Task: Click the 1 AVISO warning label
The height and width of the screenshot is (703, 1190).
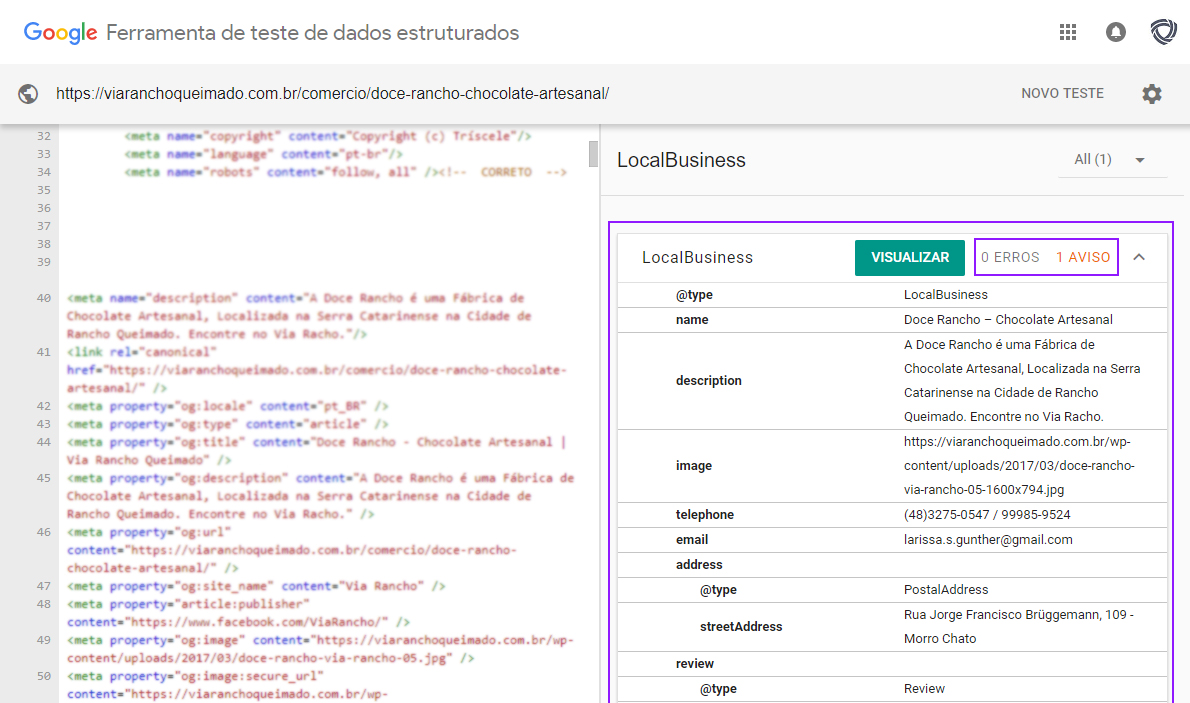Action: 1083,257
